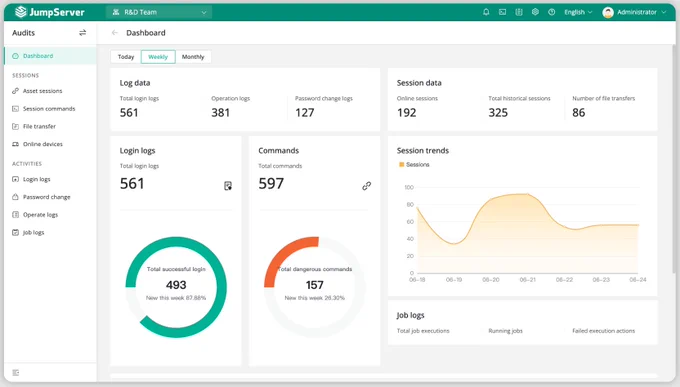Viewport: 680px width, 387px height.
Task: Open the web terminal icon in header
Action: [502, 12]
